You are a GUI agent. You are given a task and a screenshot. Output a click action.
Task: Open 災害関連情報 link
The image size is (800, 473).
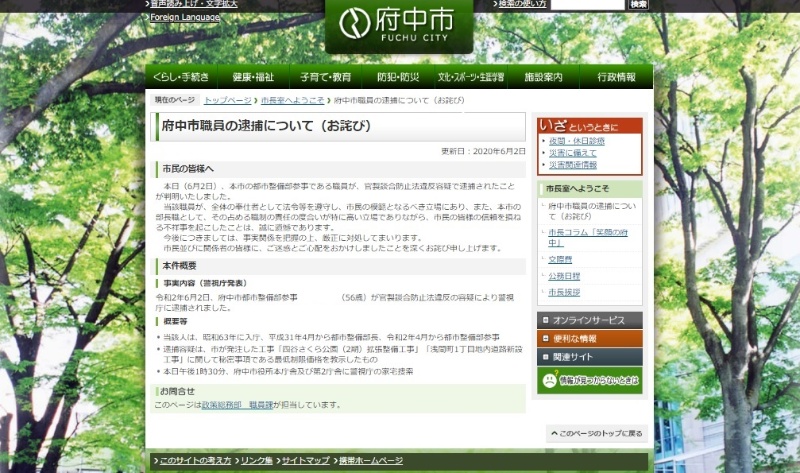point(572,165)
